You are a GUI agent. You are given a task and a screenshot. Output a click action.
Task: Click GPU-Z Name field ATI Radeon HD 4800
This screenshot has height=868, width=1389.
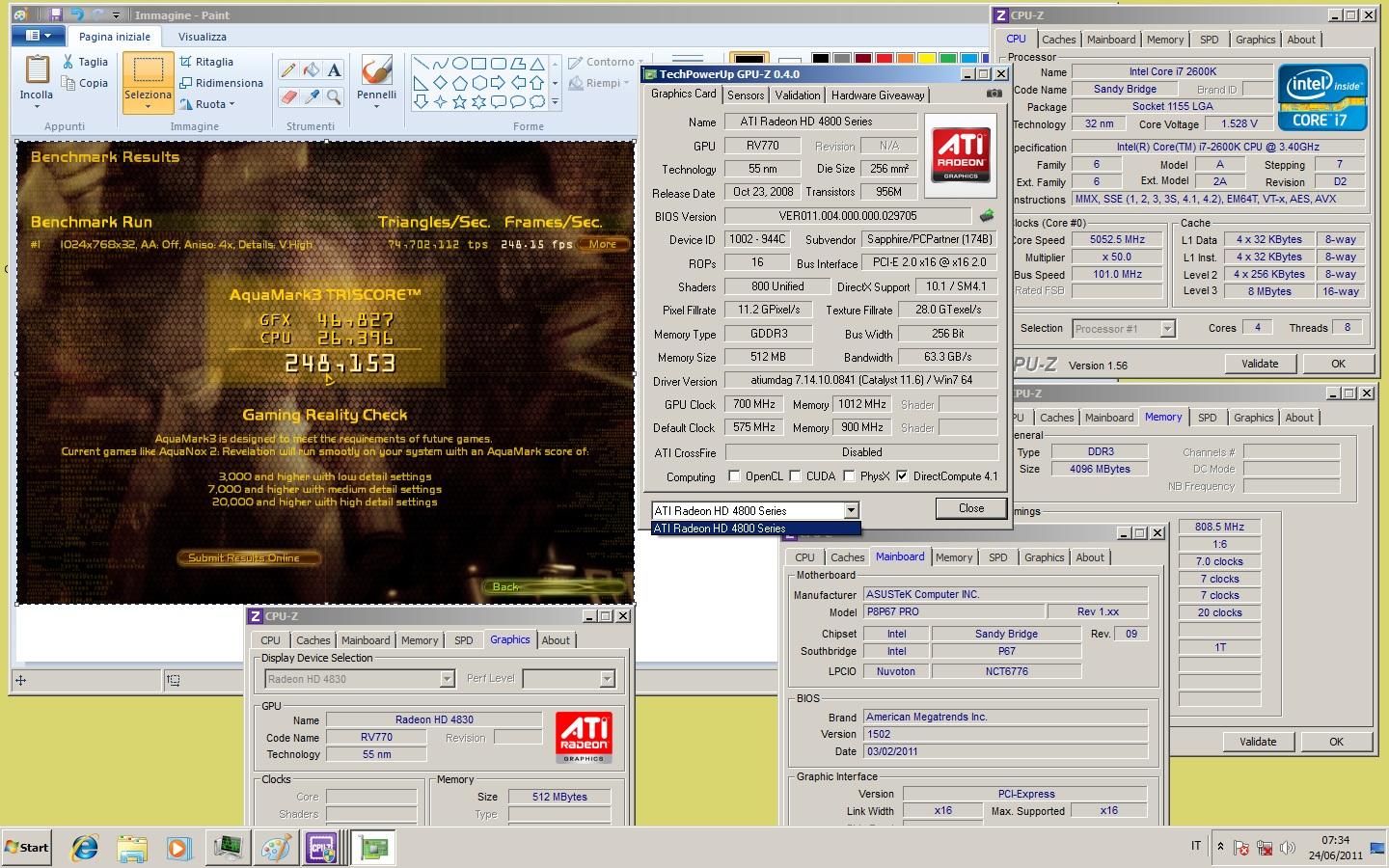[x=819, y=122]
